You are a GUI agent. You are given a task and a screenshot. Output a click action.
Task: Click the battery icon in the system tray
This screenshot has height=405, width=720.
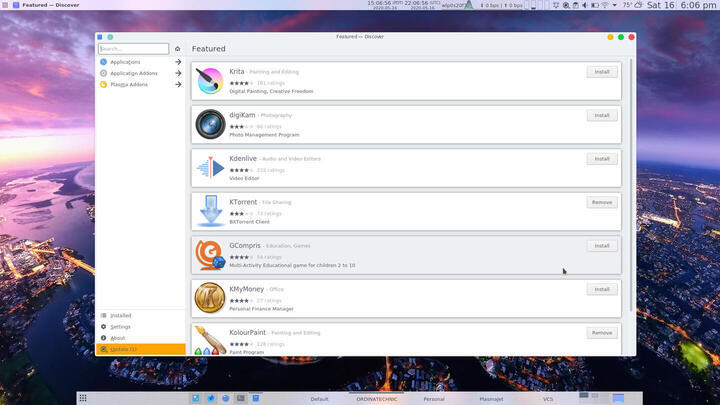coord(595,5)
